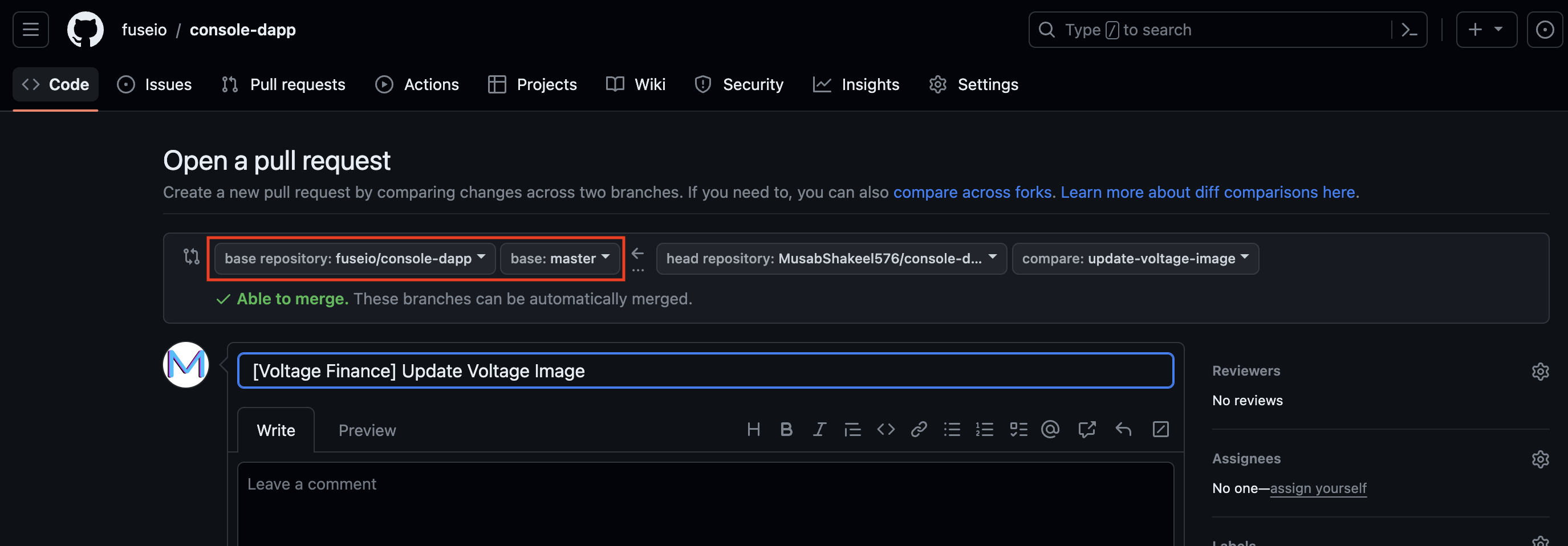
Task: Open the hamburger navigation menu
Action: (30, 30)
